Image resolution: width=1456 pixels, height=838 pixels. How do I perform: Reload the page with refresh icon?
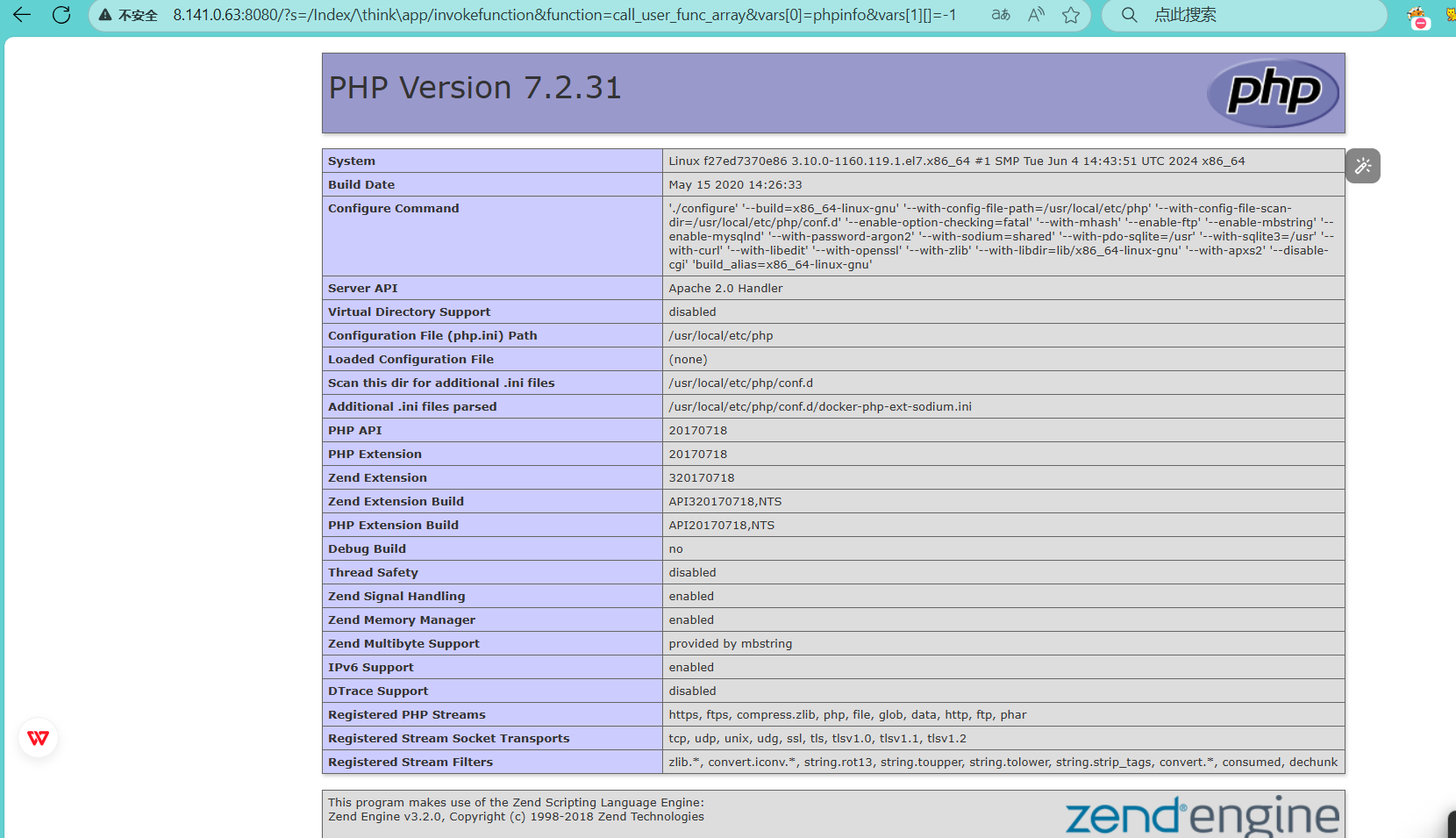tap(61, 15)
